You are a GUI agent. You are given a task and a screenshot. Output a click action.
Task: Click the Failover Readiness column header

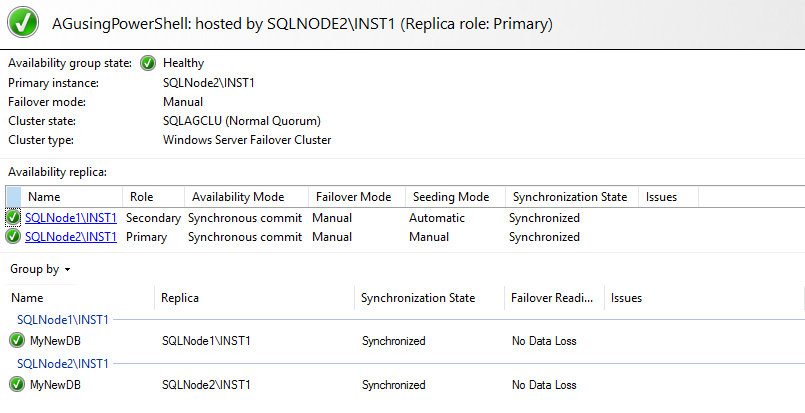[553, 298]
